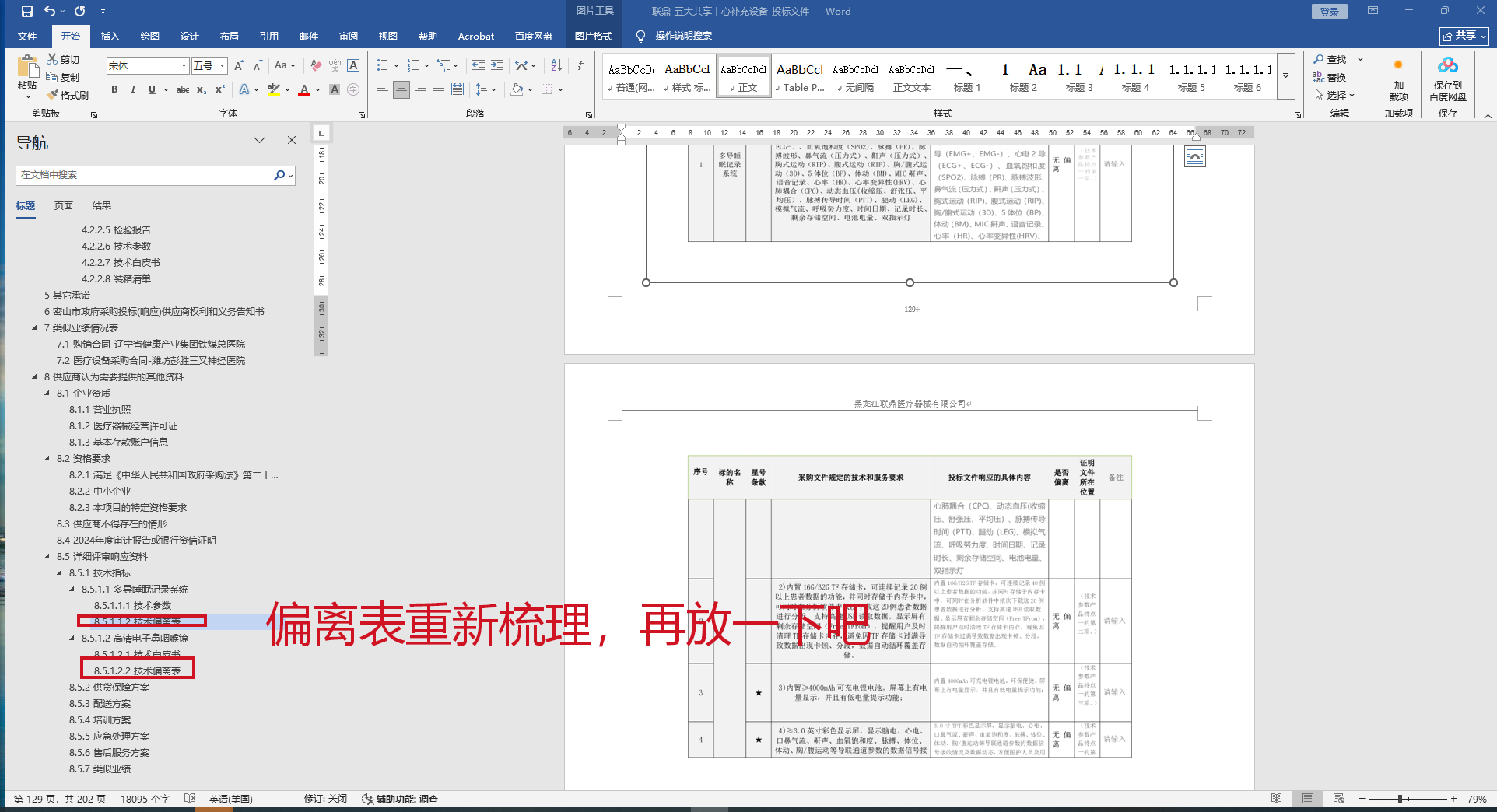Apply the 标题 1 style
Viewport: 1497px width, 812px height.
pyautogui.click(x=966, y=76)
